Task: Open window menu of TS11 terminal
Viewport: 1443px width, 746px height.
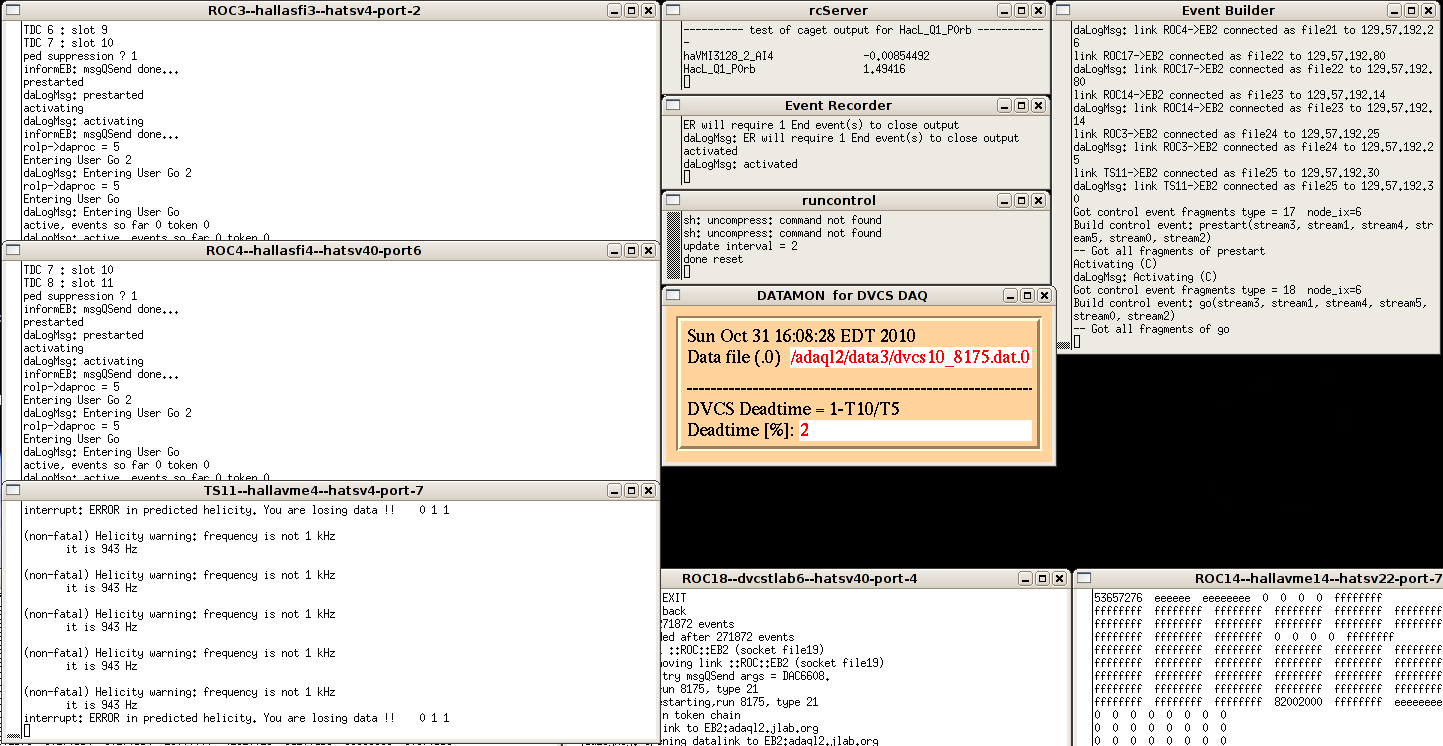Action: coord(13,490)
